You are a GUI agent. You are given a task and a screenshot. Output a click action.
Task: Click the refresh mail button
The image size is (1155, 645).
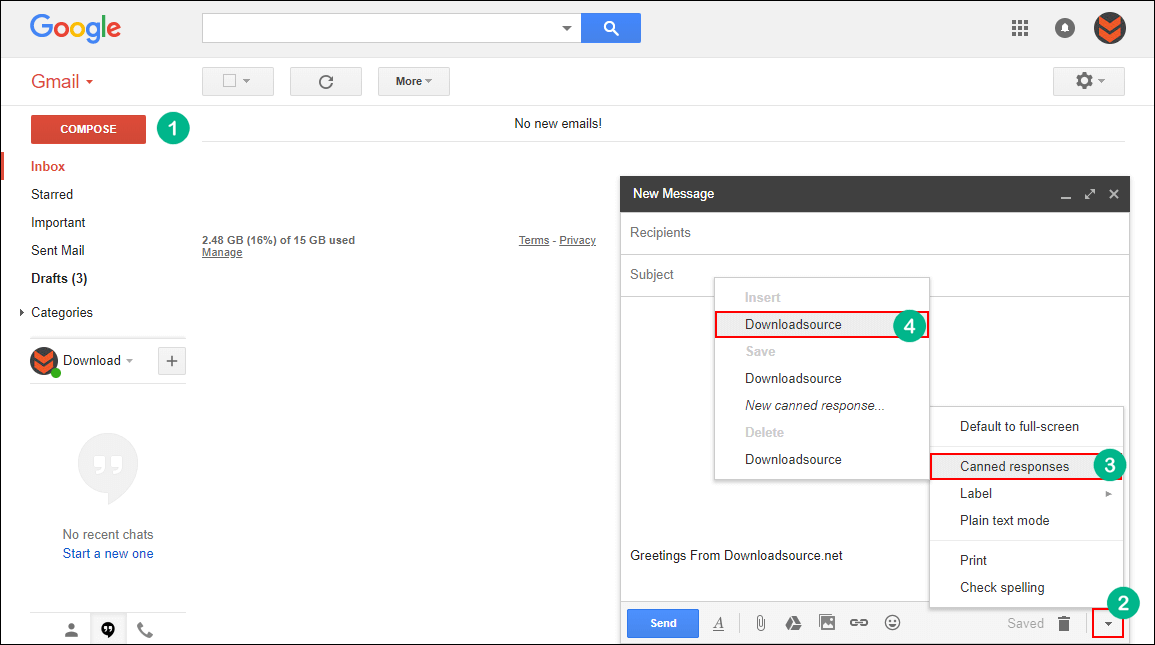326,82
